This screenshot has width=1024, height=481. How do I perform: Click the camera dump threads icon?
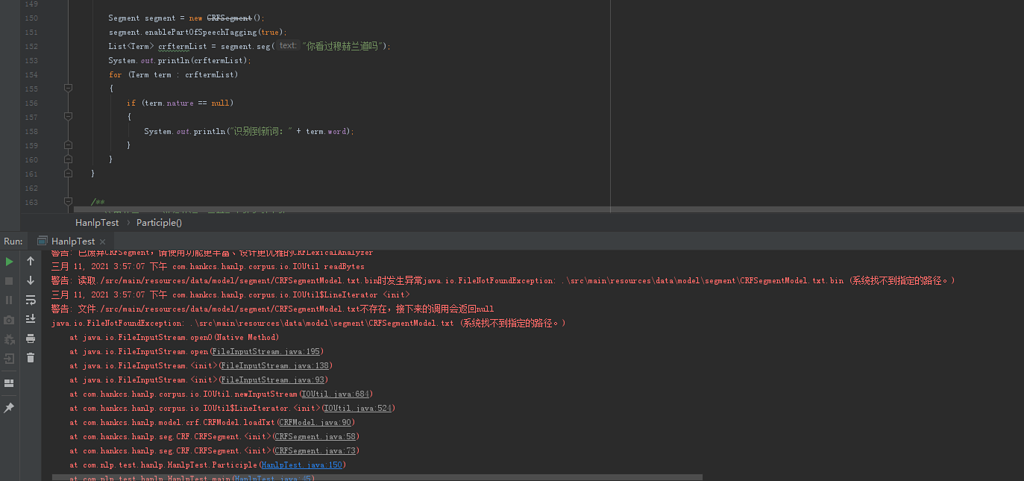click(x=9, y=319)
